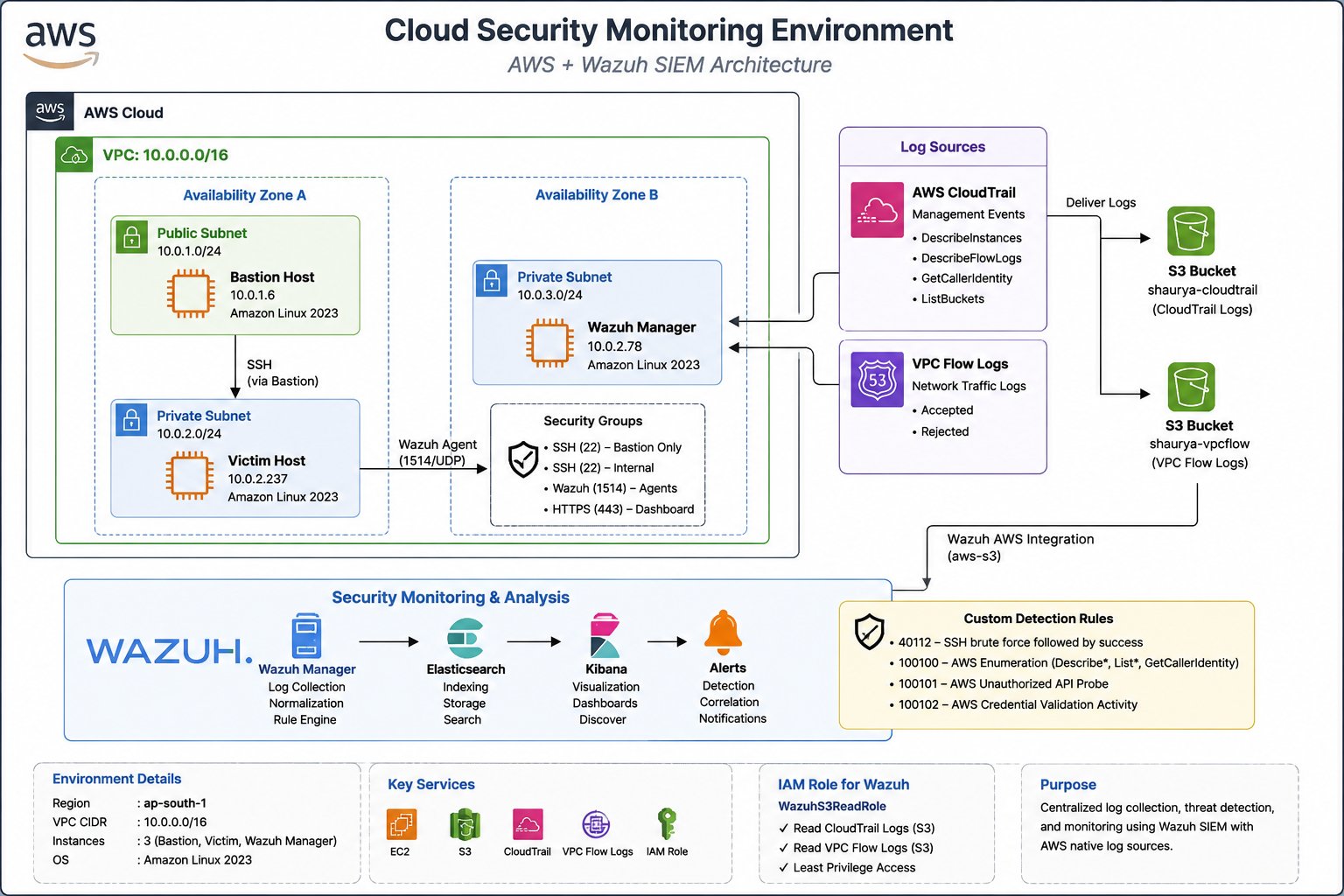Click "SSH (22) – Internal" rule

603,468
